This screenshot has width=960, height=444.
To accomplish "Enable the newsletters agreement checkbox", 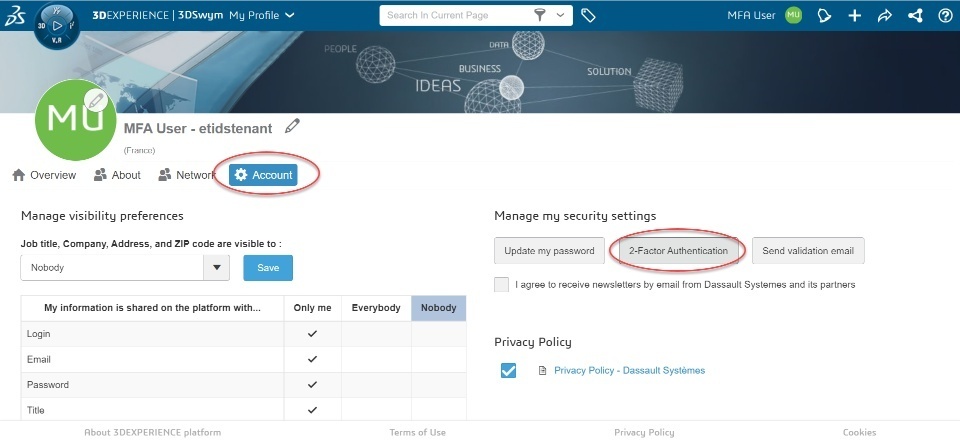I will click(502, 285).
